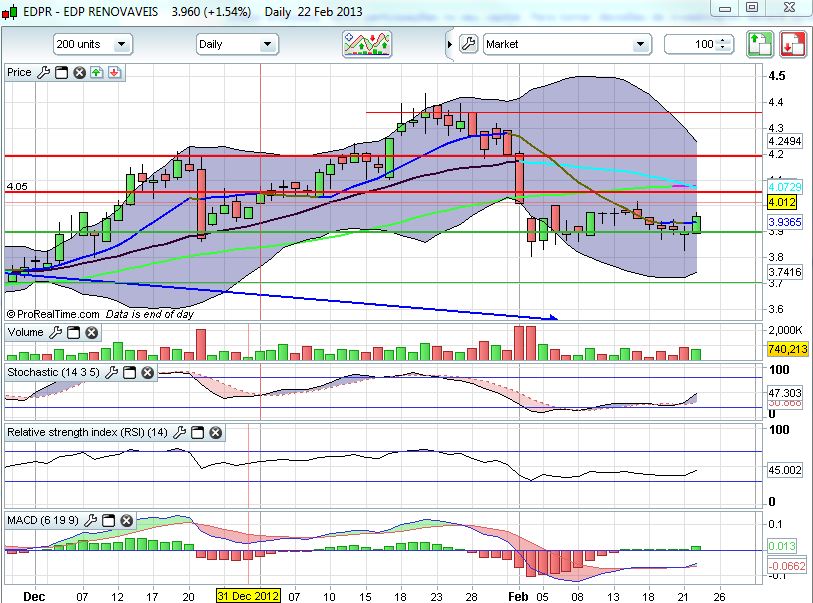Click the Volume panel label

coord(25,332)
